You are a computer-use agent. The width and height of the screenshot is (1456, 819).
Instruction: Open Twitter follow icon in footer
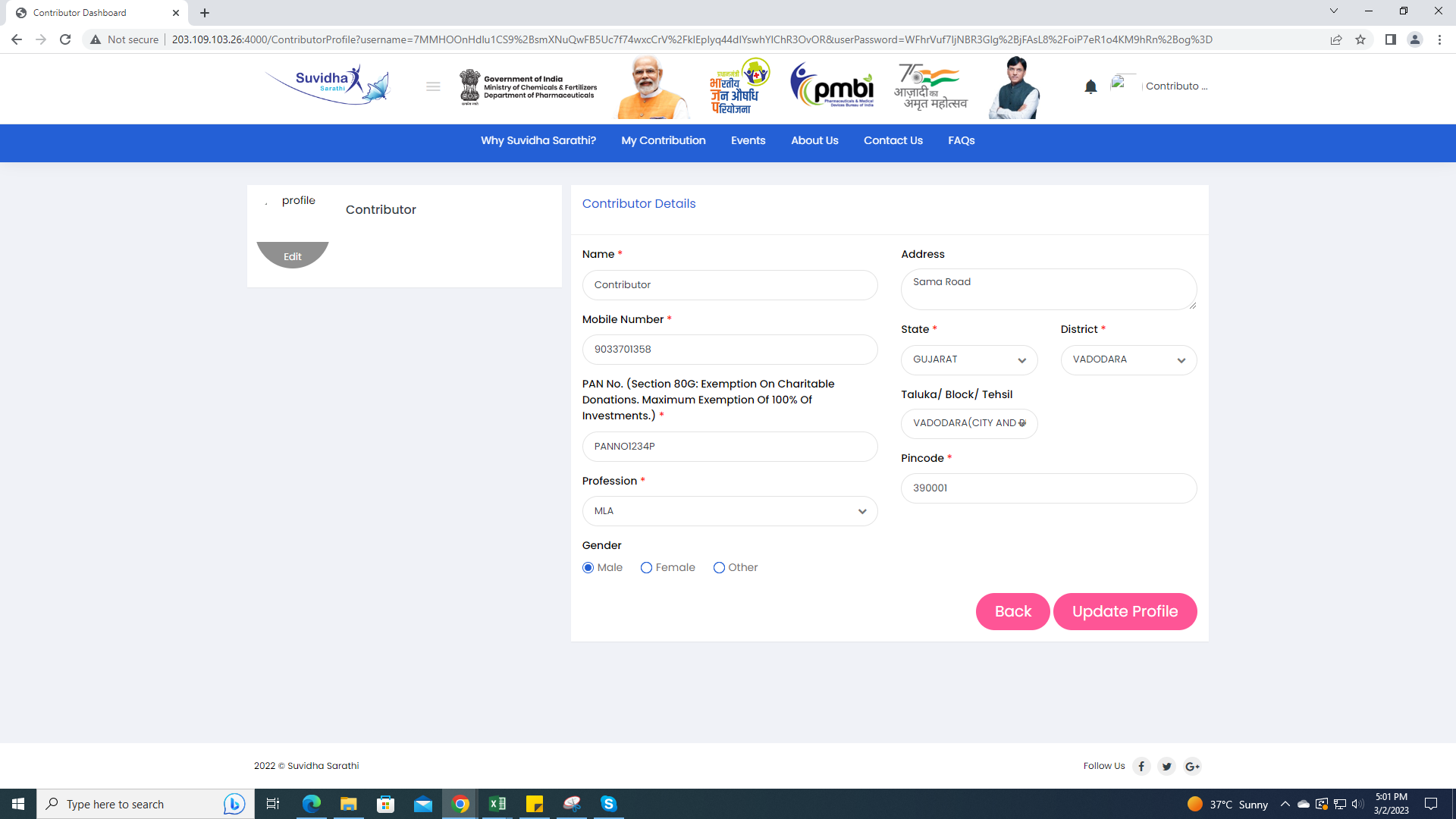[1166, 766]
